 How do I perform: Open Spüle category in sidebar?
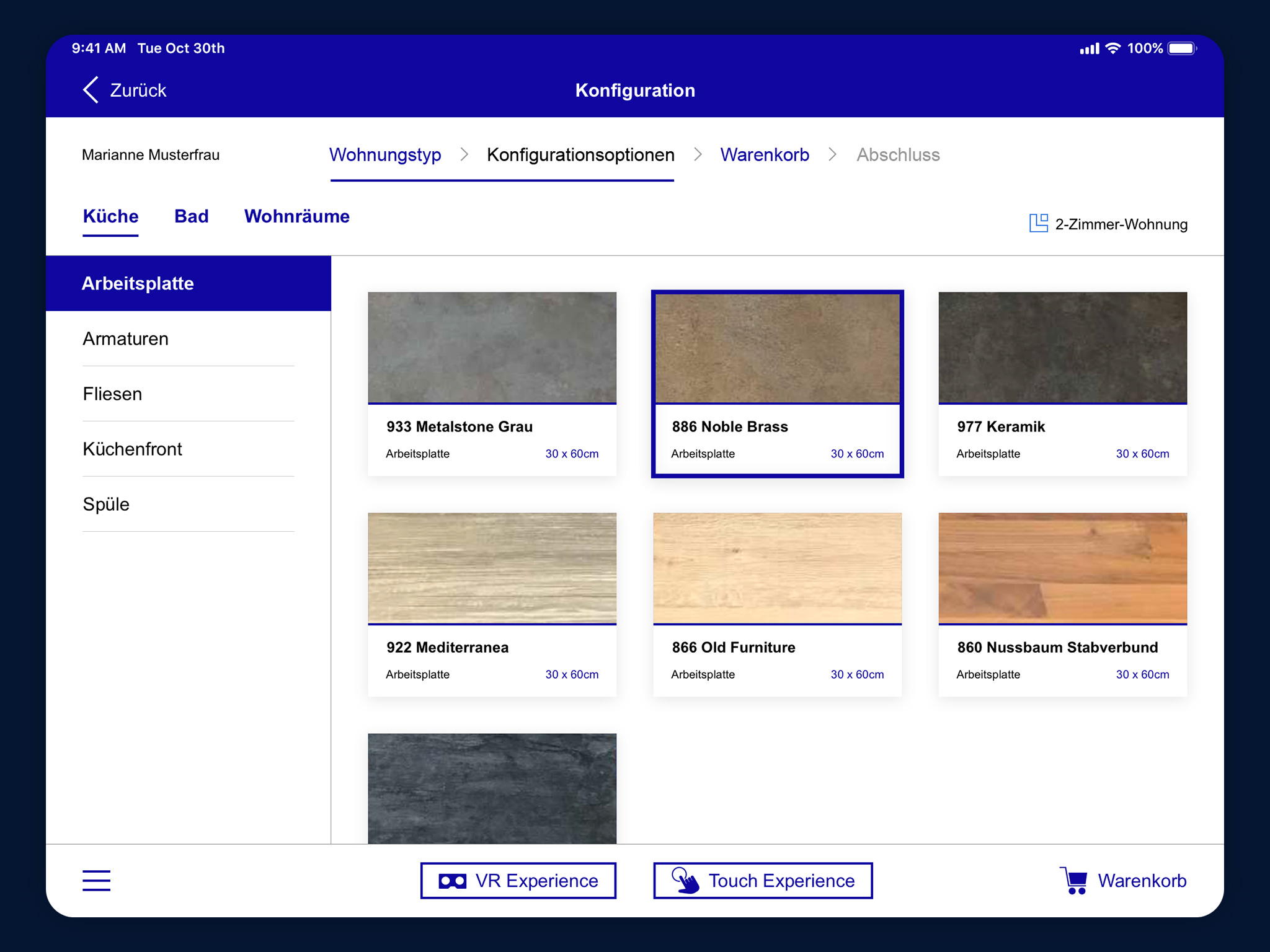click(x=106, y=504)
